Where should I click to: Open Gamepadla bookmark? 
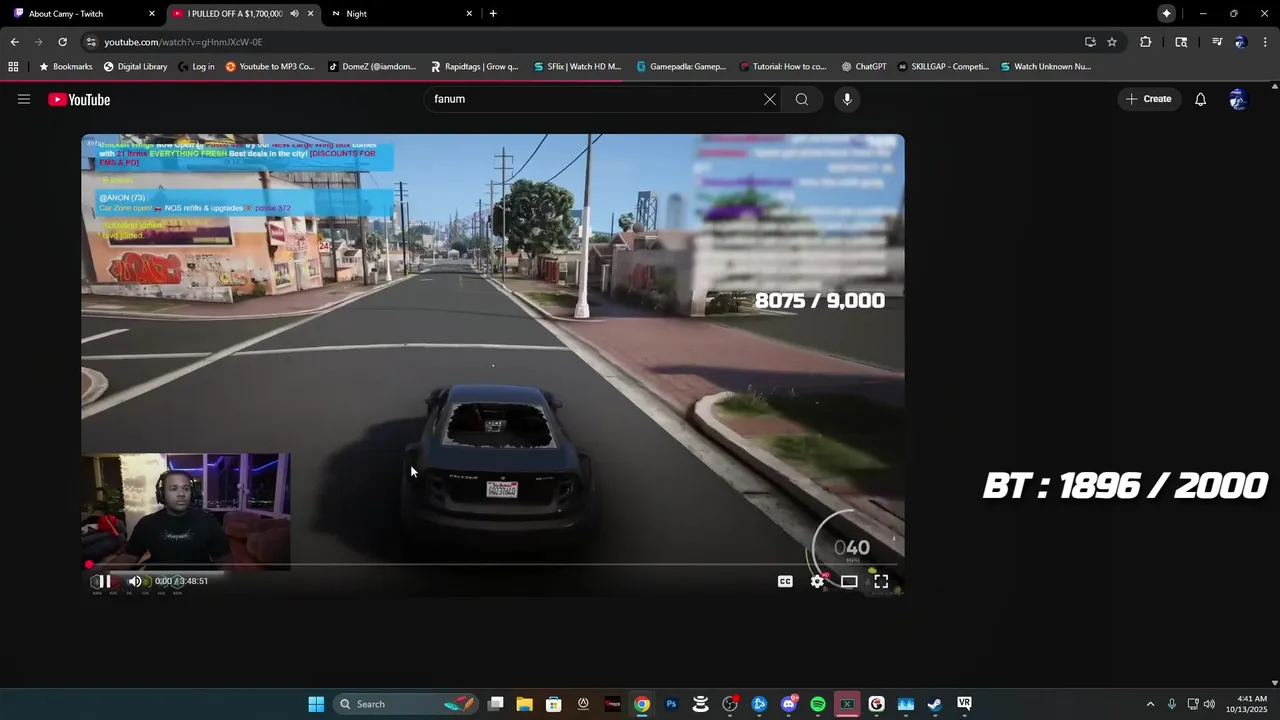coord(681,67)
